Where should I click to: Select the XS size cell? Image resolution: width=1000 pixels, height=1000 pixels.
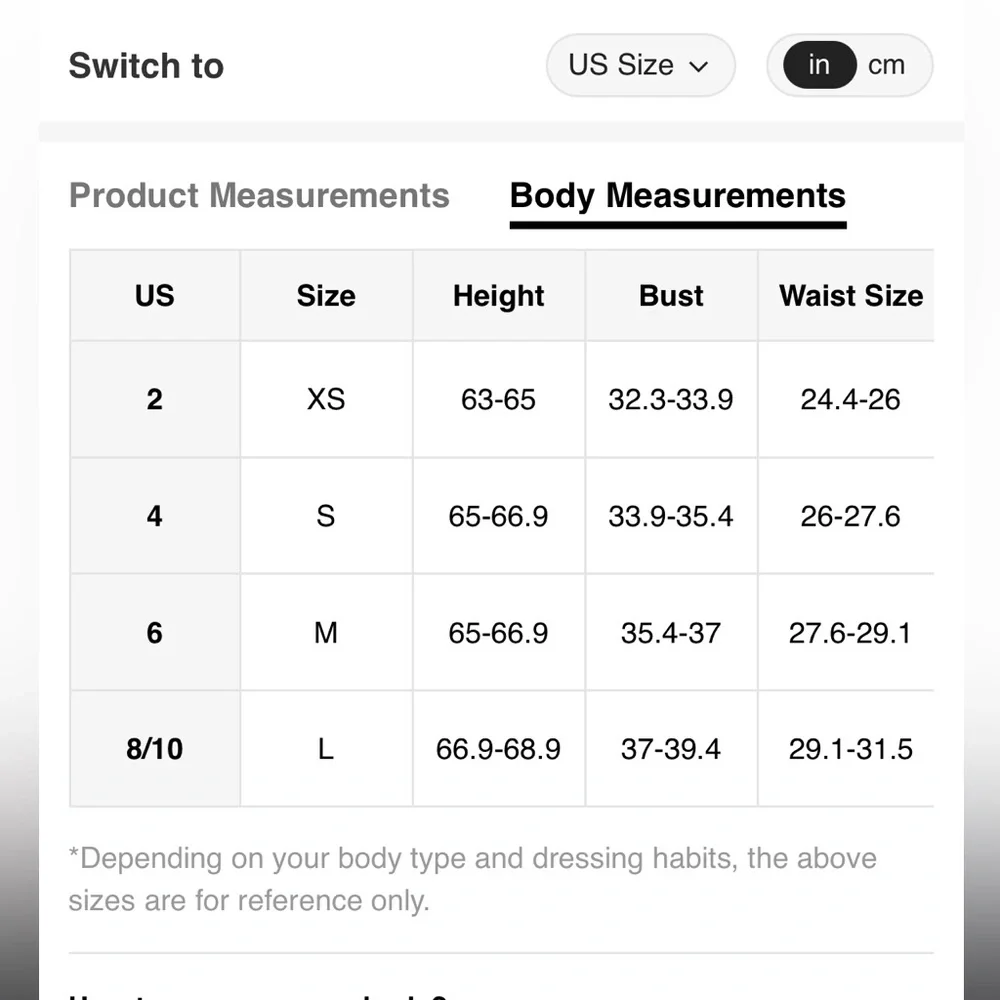click(x=326, y=400)
